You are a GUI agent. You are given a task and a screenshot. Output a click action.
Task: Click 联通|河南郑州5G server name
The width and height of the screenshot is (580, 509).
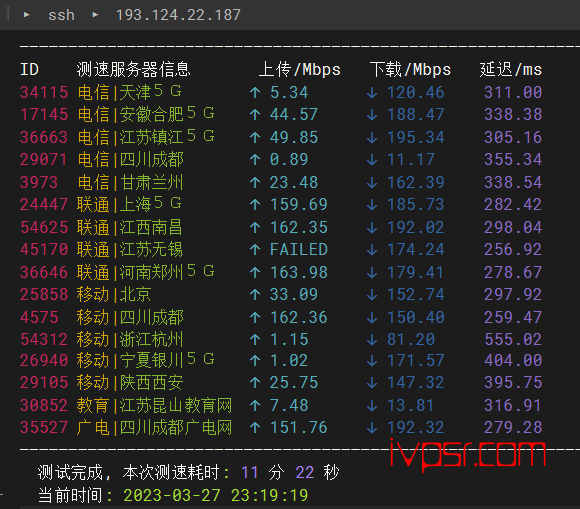(146, 272)
